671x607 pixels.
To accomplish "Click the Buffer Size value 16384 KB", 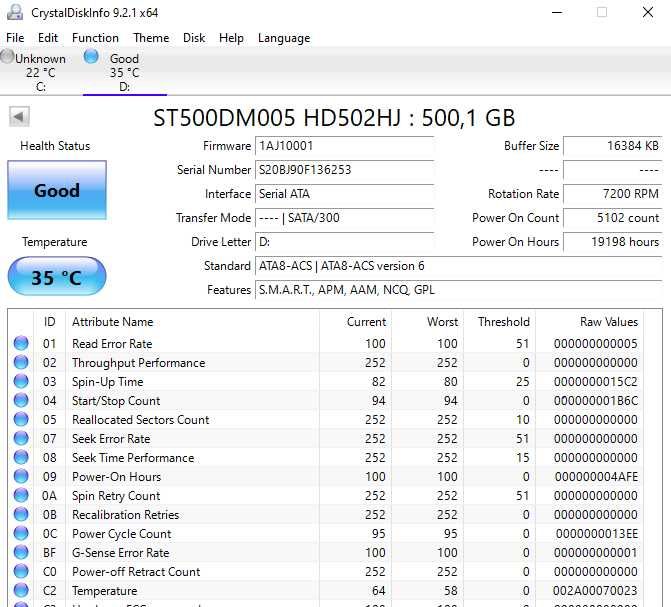I will [x=613, y=146].
